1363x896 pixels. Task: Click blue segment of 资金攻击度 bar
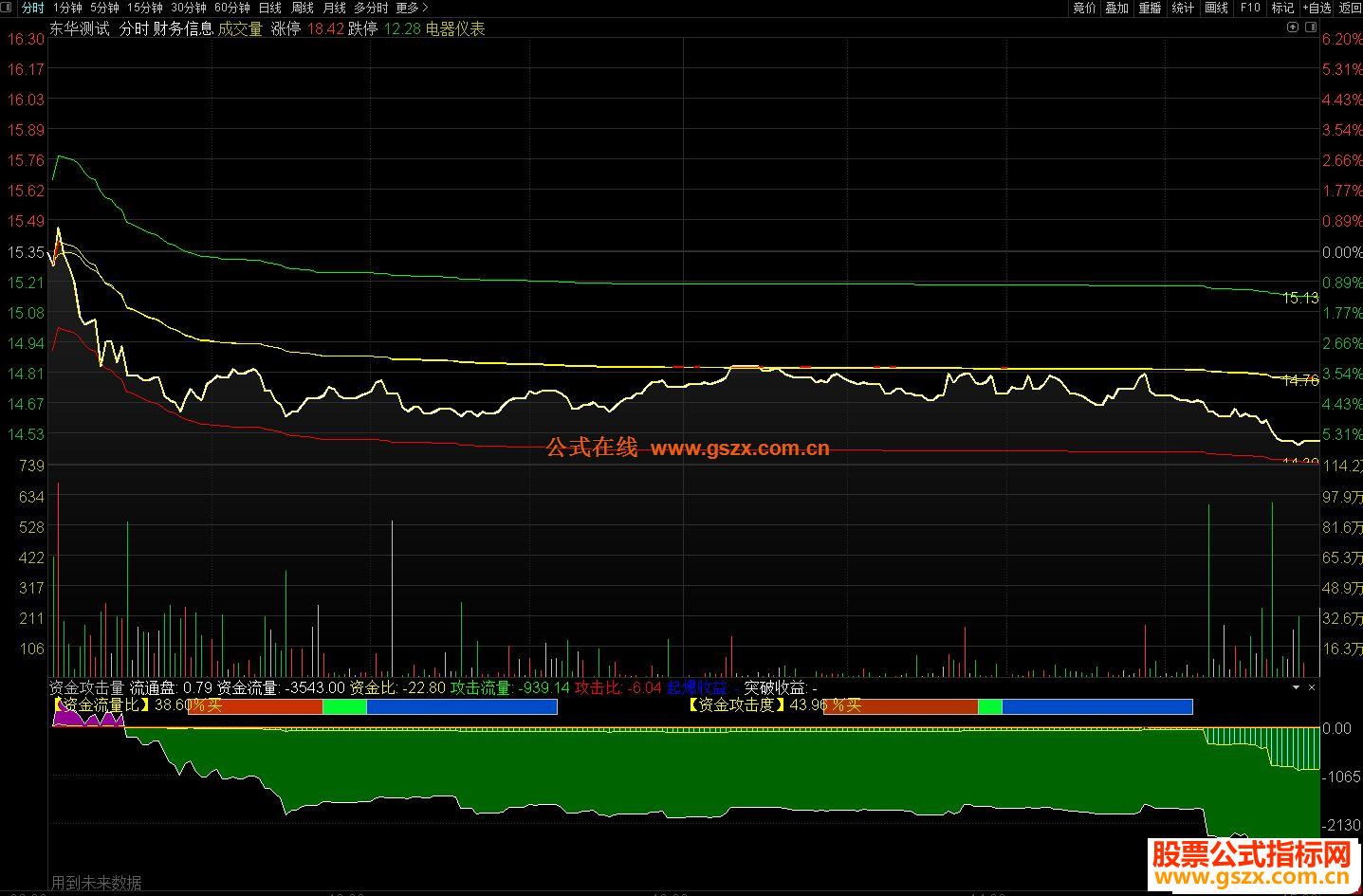(x=1096, y=706)
